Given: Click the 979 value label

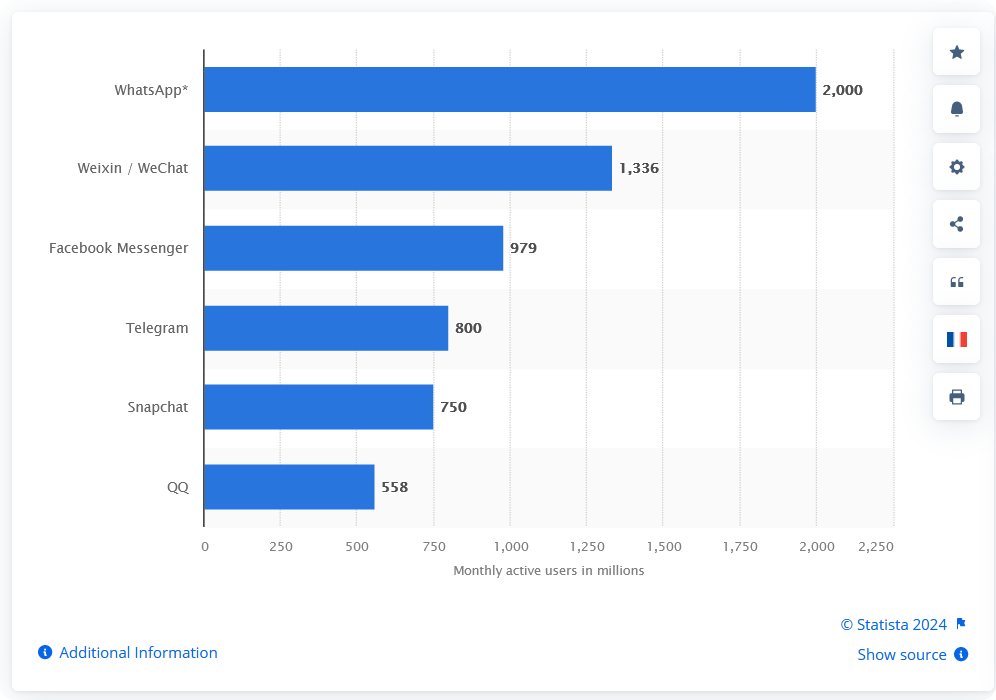Looking at the screenshot, I should coord(523,248).
